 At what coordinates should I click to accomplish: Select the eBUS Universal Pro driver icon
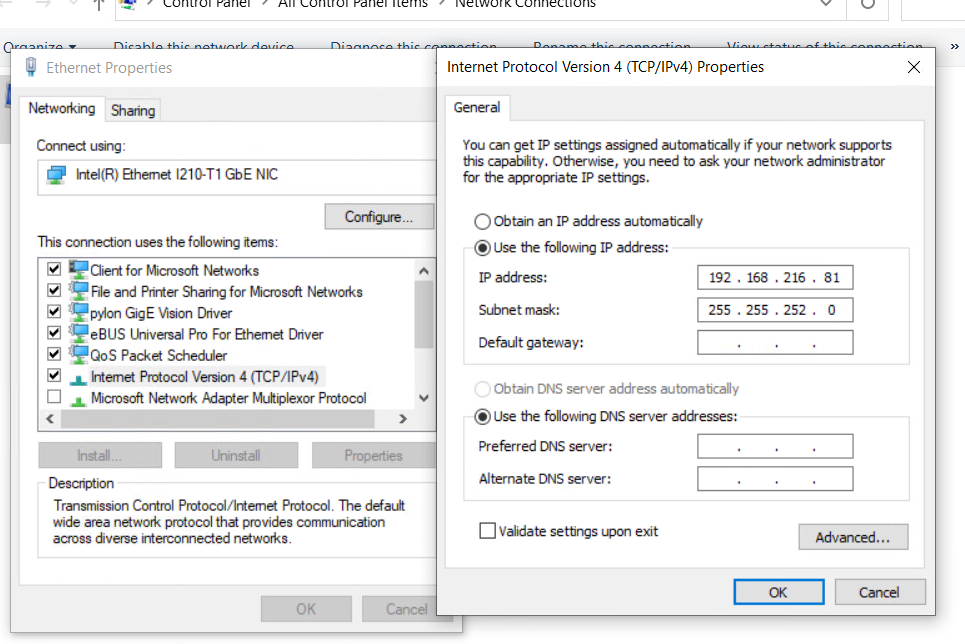coord(78,333)
